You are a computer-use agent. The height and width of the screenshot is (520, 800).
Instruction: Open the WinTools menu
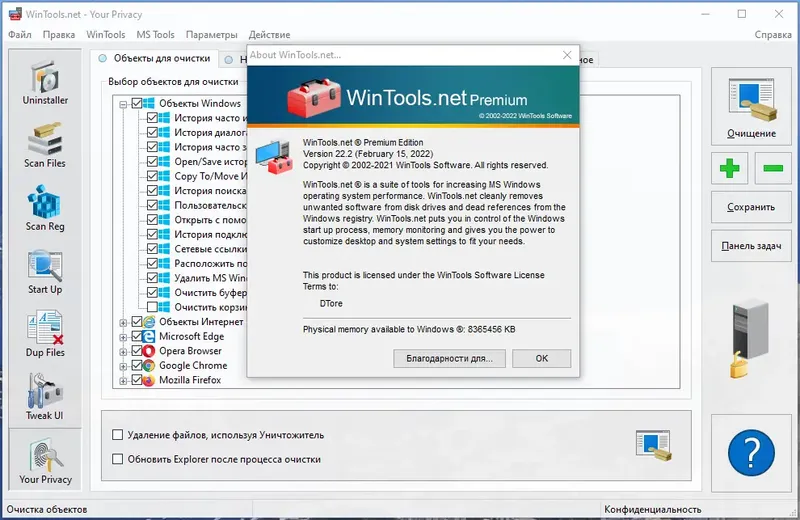[x=106, y=35]
